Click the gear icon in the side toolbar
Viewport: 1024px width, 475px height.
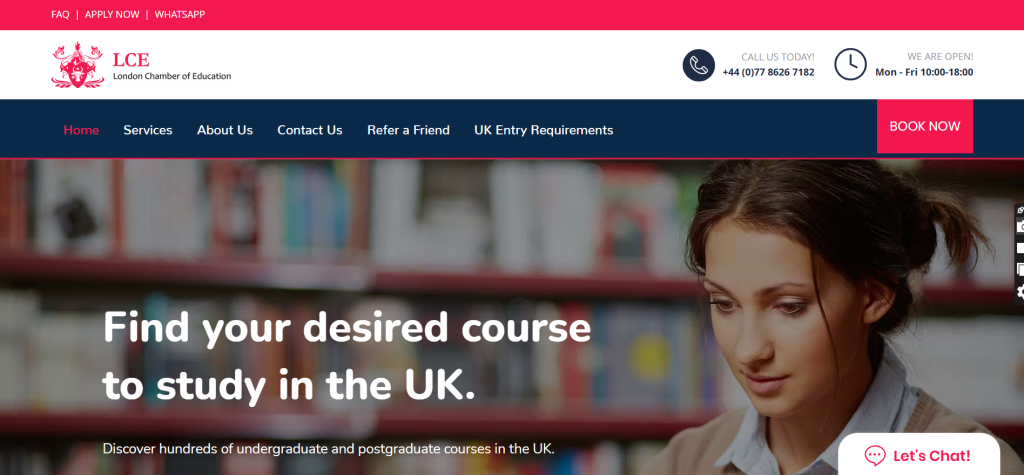click(1020, 291)
